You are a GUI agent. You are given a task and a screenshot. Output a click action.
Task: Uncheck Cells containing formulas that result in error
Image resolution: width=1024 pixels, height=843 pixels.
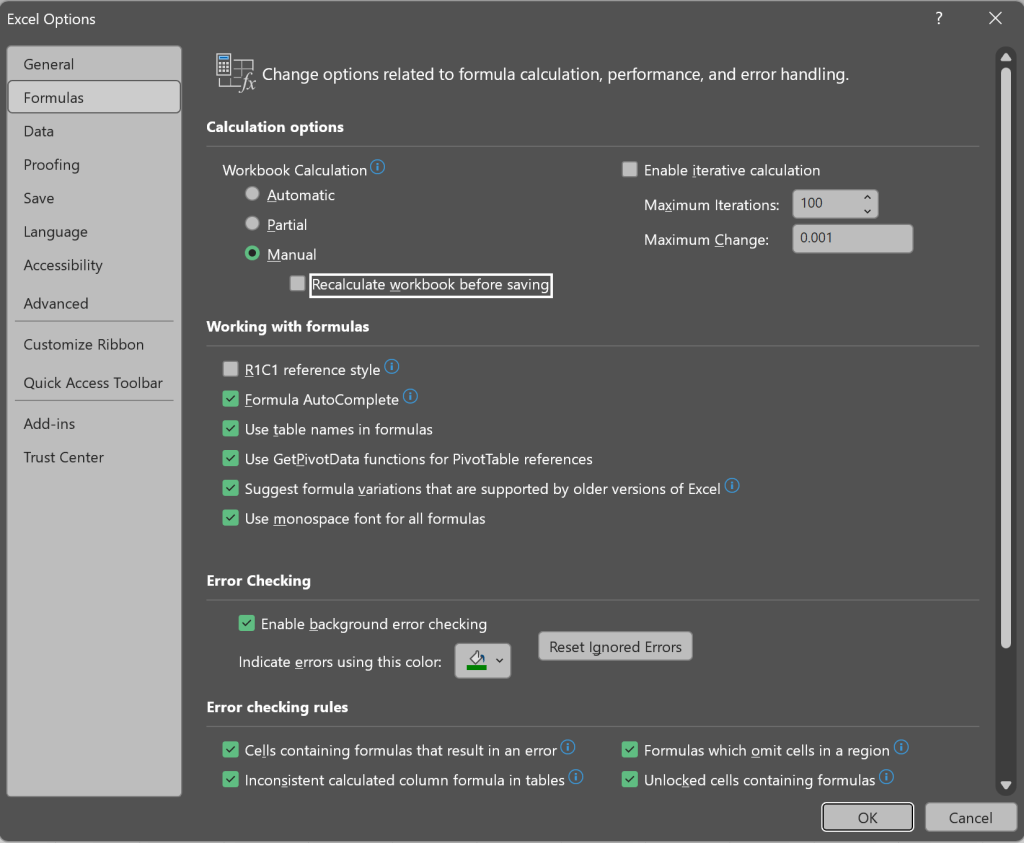pyautogui.click(x=231, y=750)
